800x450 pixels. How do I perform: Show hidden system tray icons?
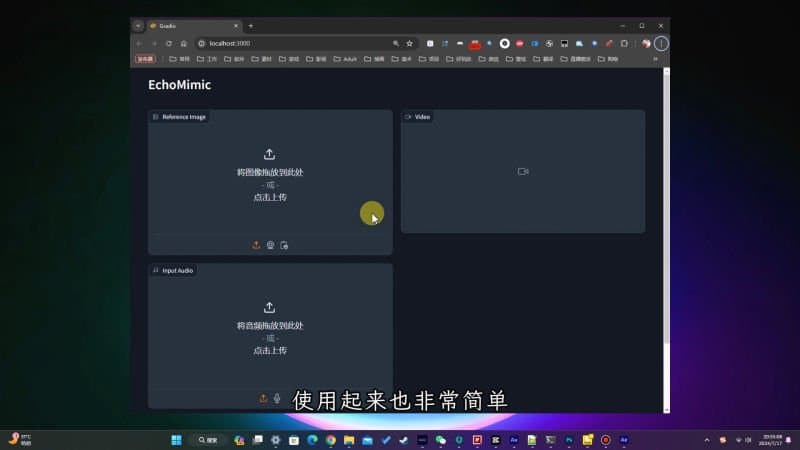click(707, 440)
